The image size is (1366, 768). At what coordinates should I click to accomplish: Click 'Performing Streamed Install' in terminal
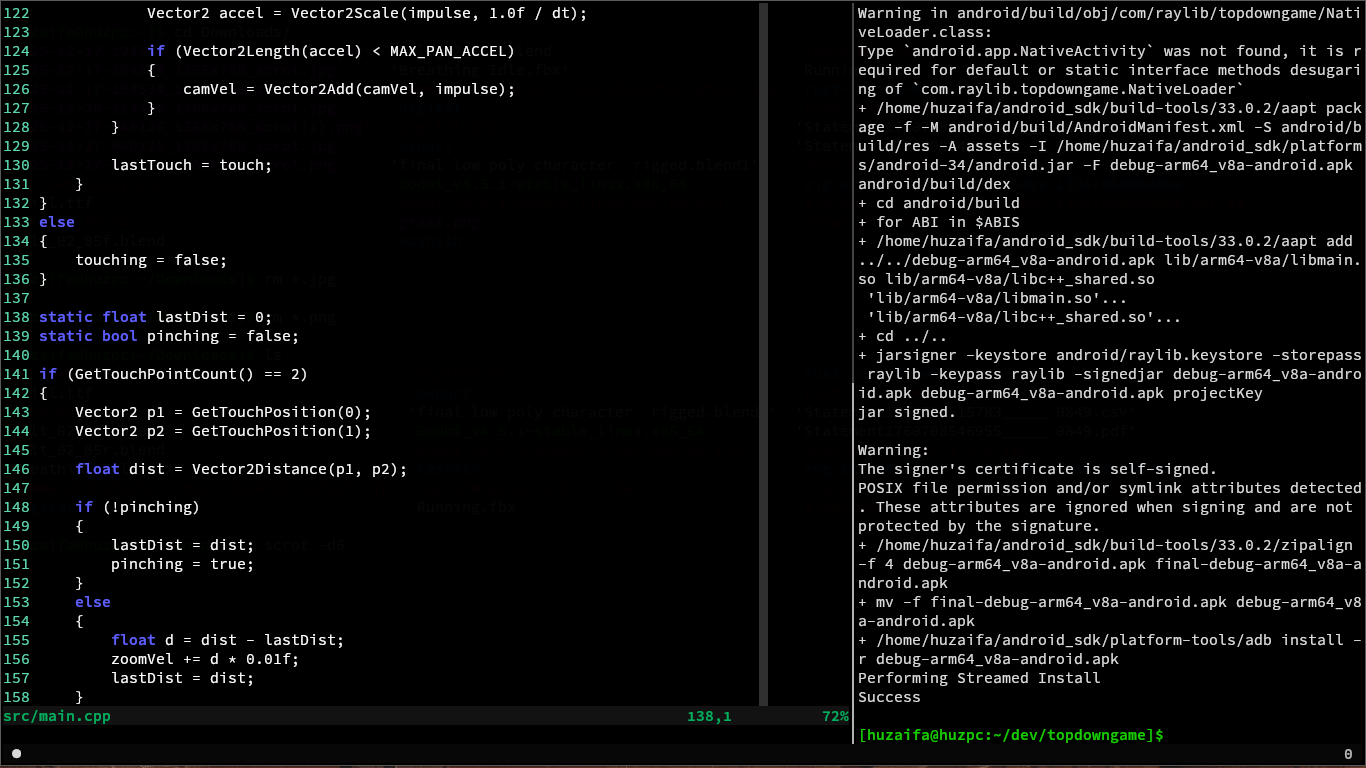[x=978, y=678]
